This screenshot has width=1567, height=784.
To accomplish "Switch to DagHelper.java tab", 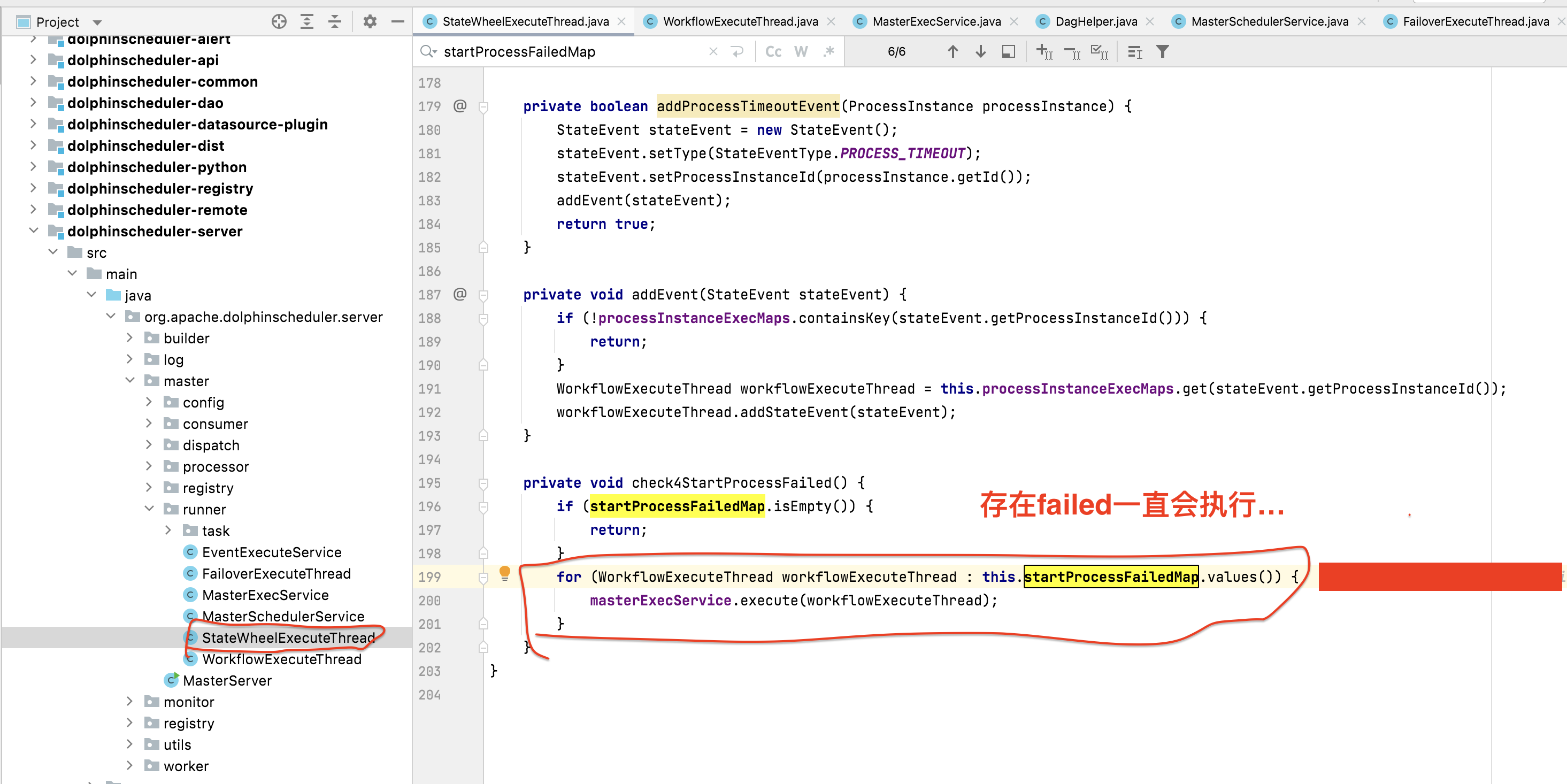I will pos(1095,21).
